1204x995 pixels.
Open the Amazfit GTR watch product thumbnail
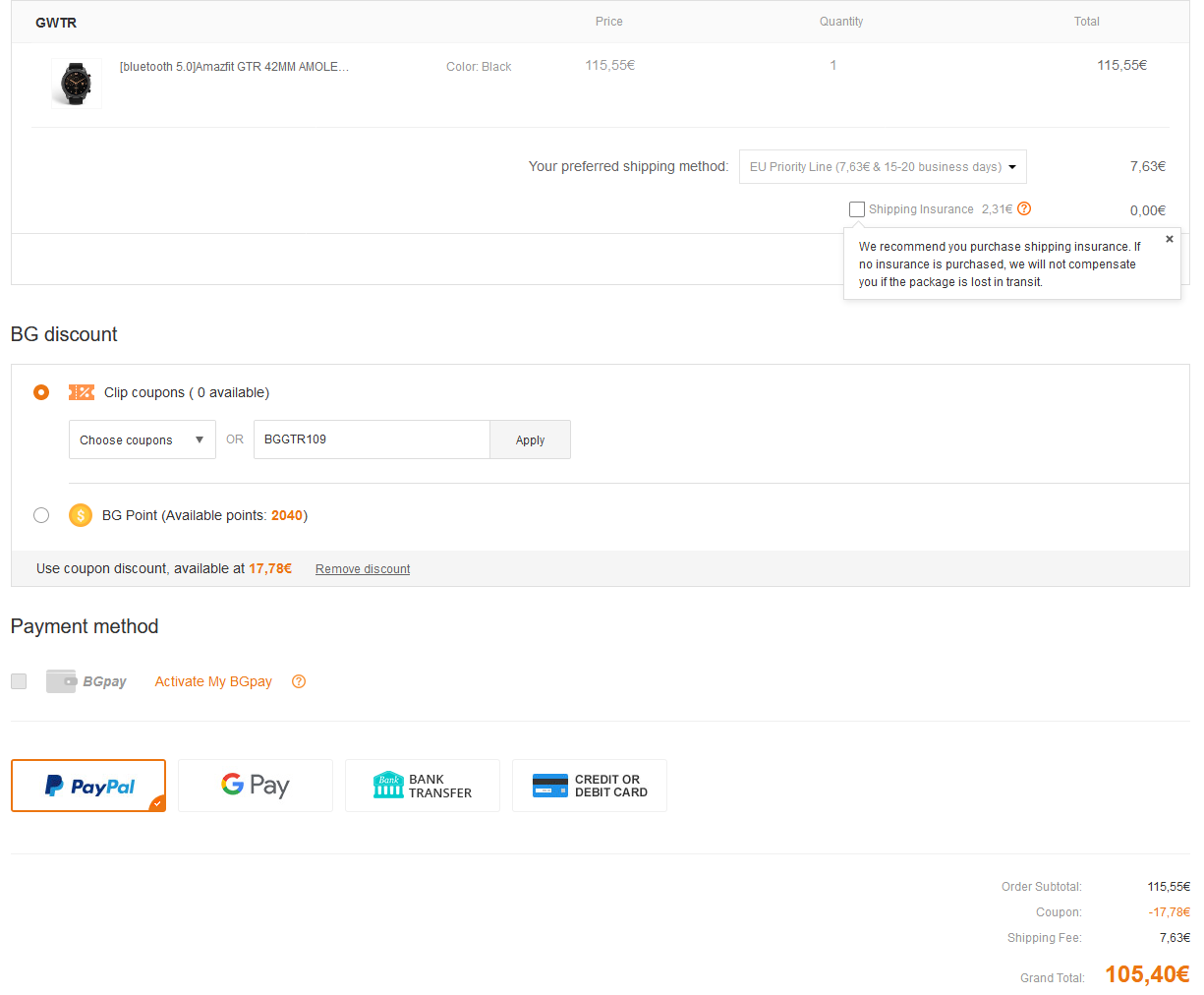[x=76, y=84]
